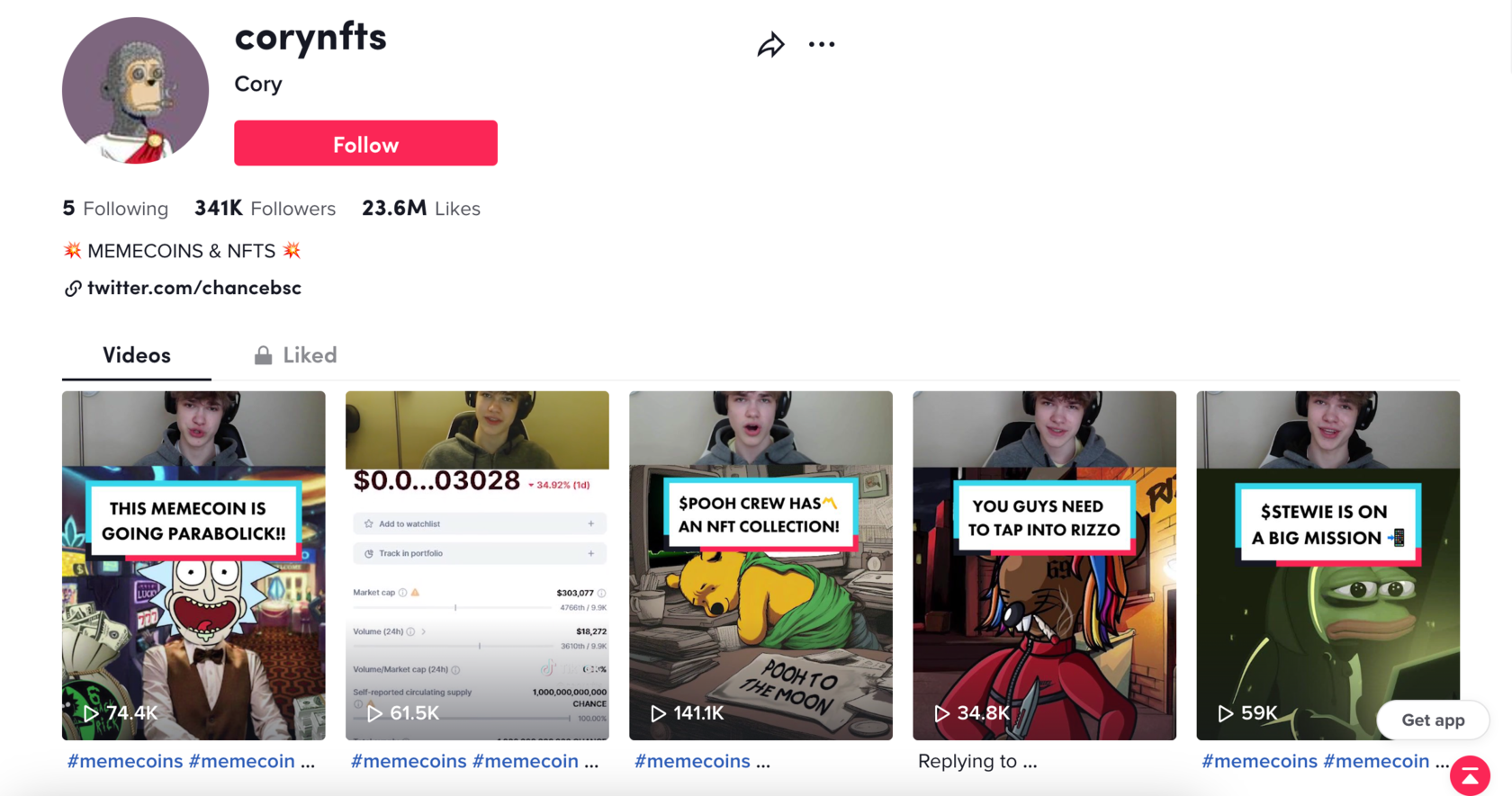Open the $0.0...03028 price video thumbnail

[x=477, y=565]
